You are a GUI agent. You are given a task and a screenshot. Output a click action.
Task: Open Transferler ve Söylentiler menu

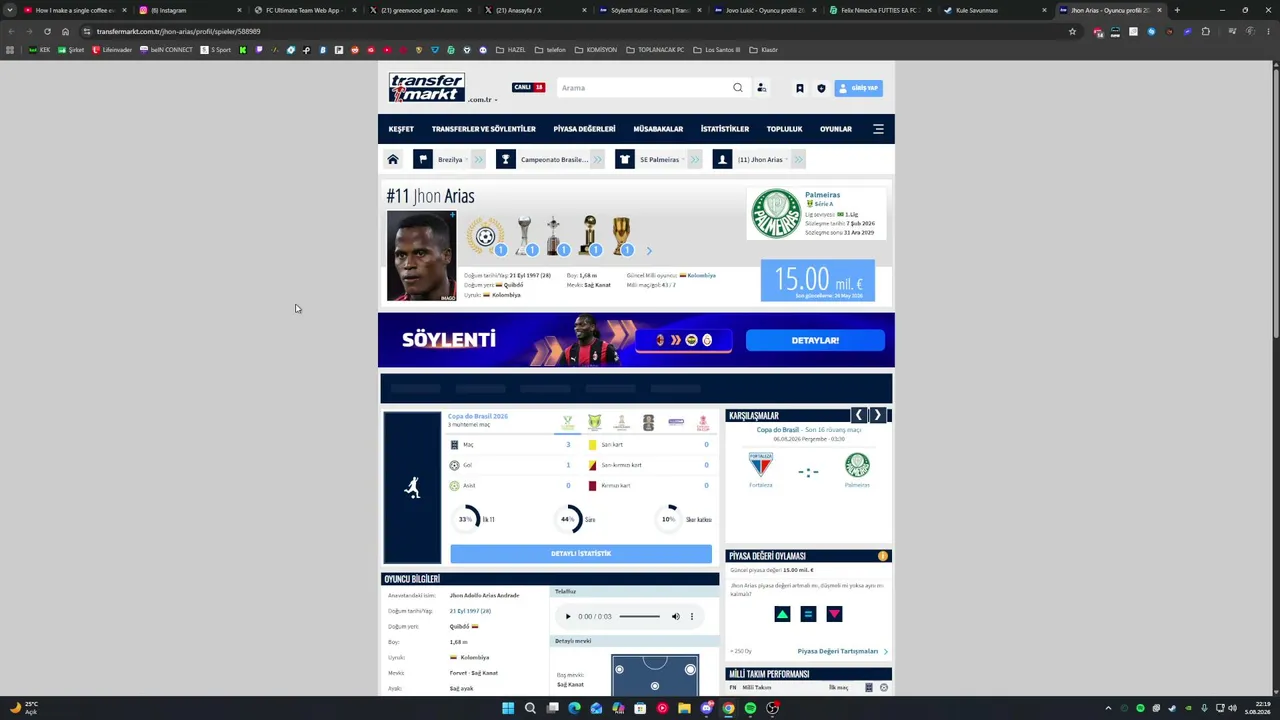click(484, 129)
